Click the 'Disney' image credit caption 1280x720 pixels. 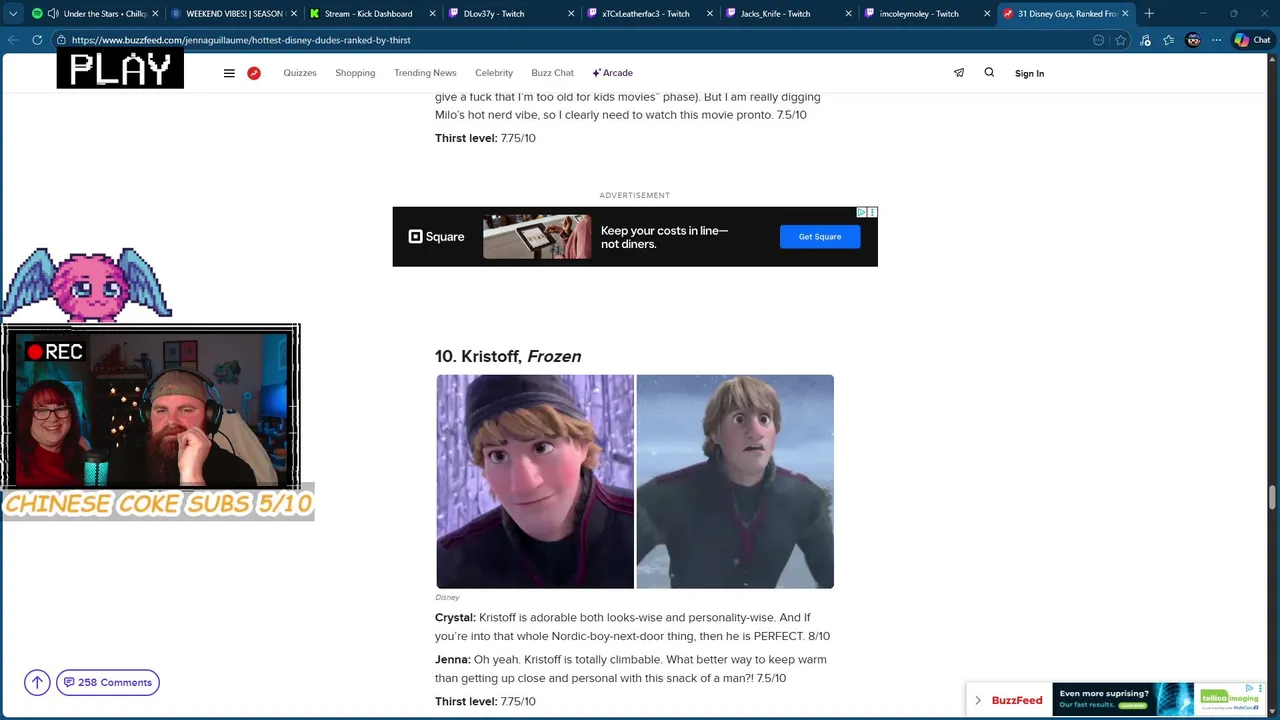pyautogui.click(x=447, y=597)
